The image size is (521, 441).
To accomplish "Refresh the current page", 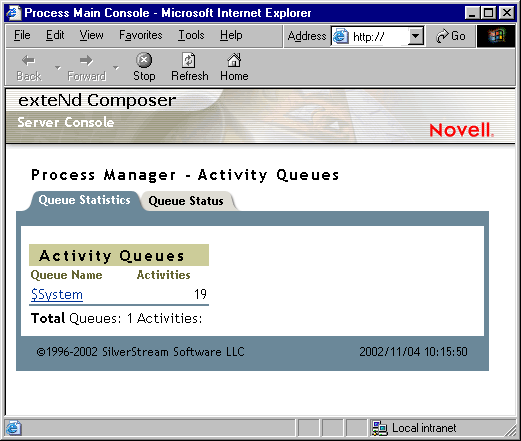I will click(x=190, y=67).
